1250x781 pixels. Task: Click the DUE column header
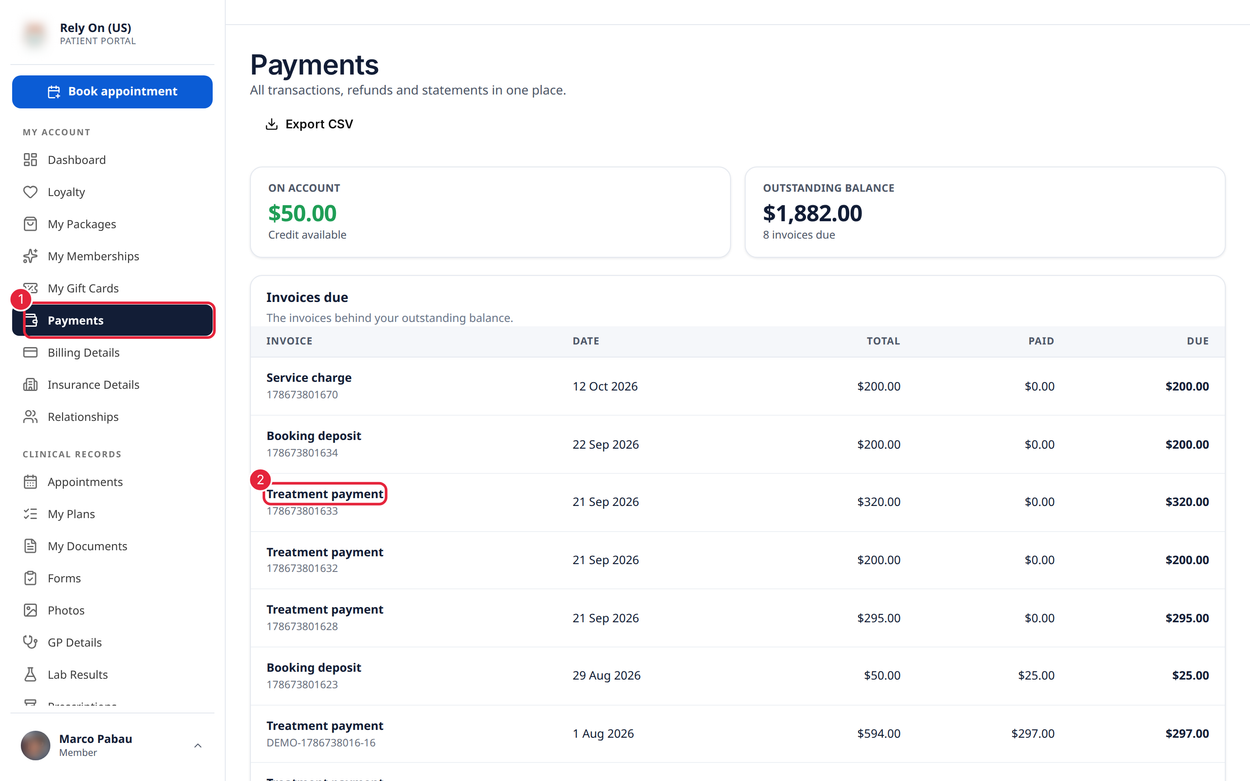click(x=1198, y=341)
